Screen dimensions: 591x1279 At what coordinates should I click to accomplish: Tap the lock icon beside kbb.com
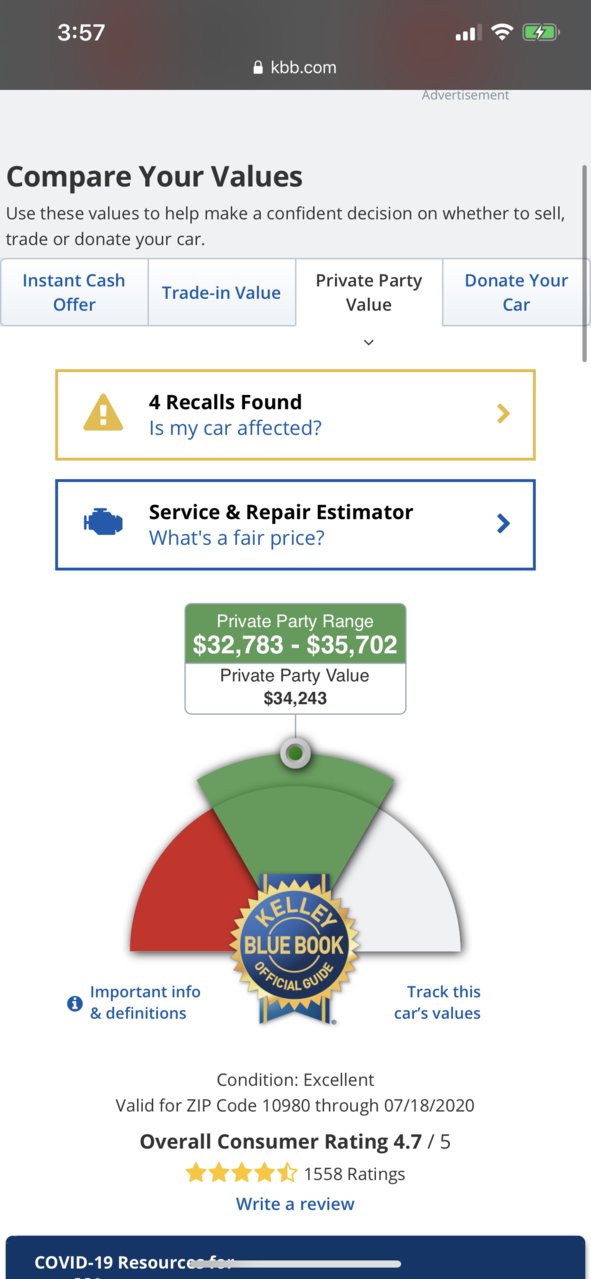(258, 68)
